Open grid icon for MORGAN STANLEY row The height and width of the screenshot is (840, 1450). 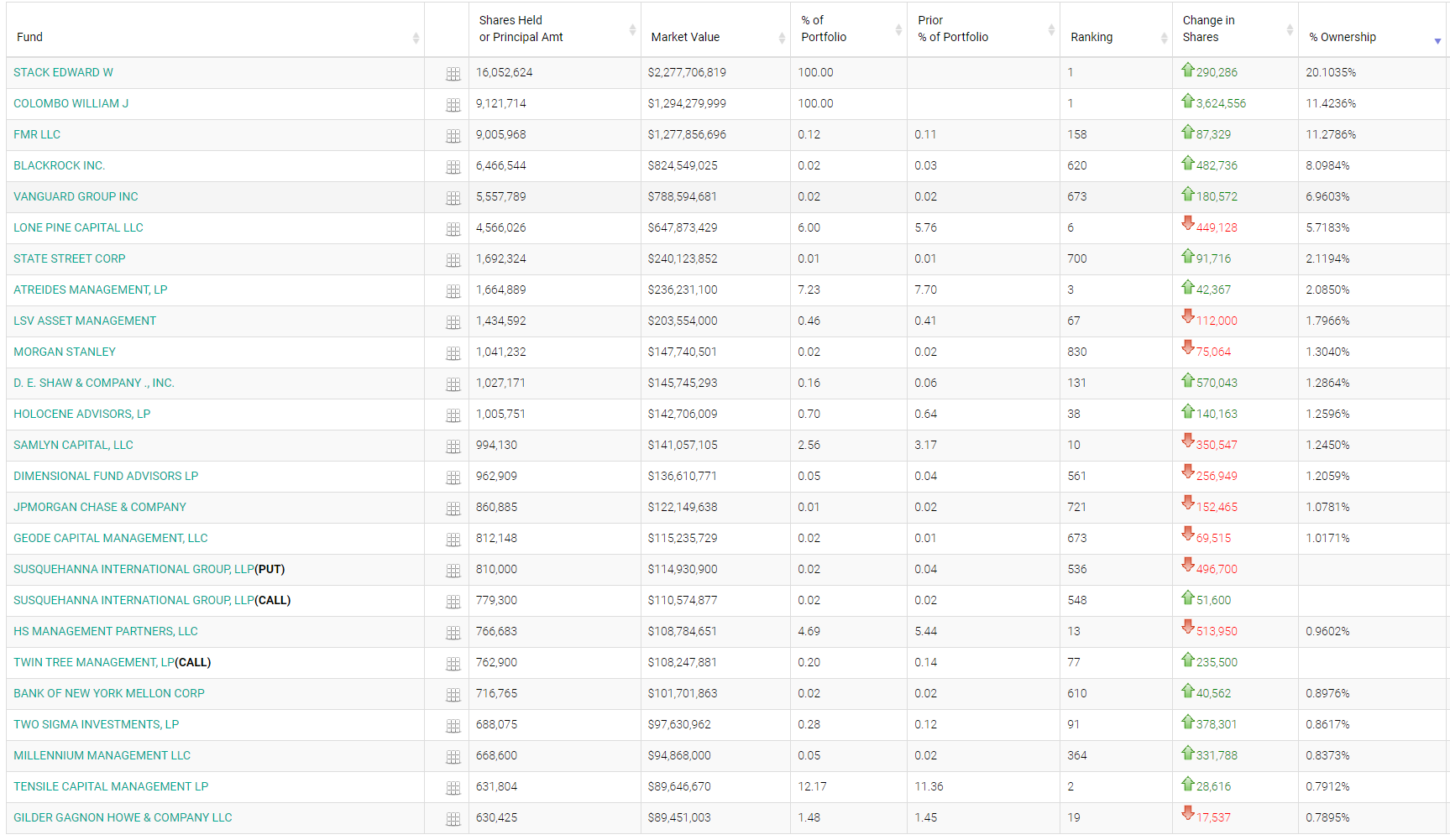pyautogui.click(x=453, y=353)
